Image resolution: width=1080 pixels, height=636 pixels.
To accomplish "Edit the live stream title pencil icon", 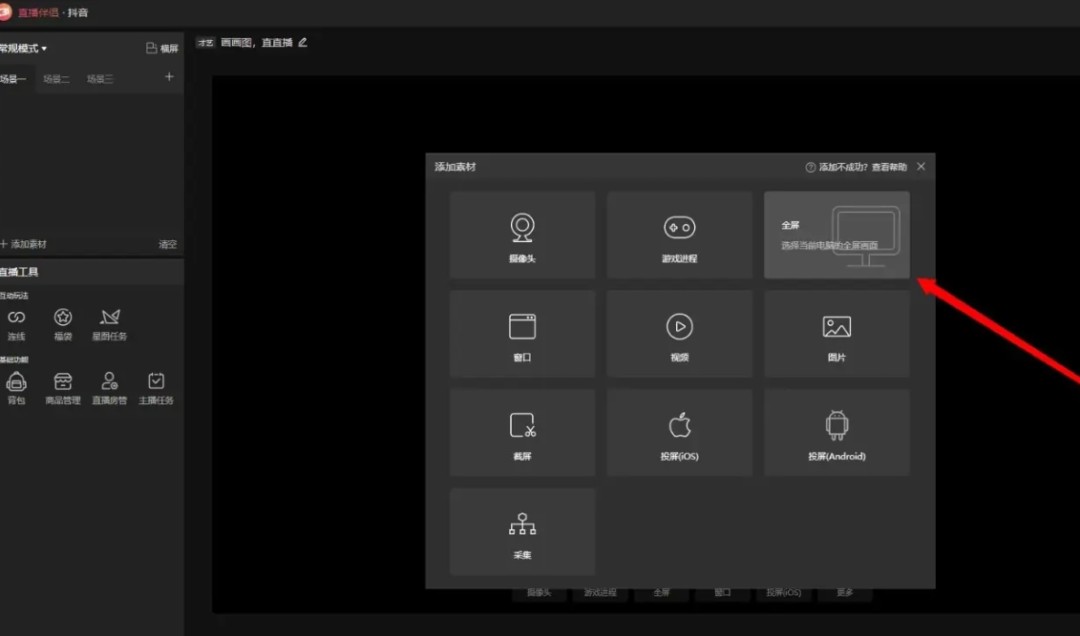I will [x=303, y=43].
